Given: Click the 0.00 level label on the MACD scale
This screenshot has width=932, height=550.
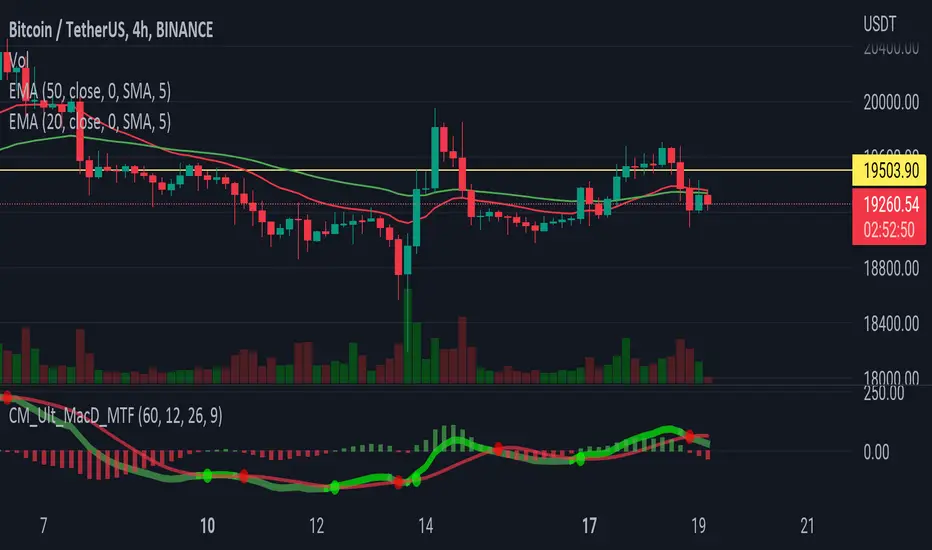Looking at the screenshot, I should [876, 452].
